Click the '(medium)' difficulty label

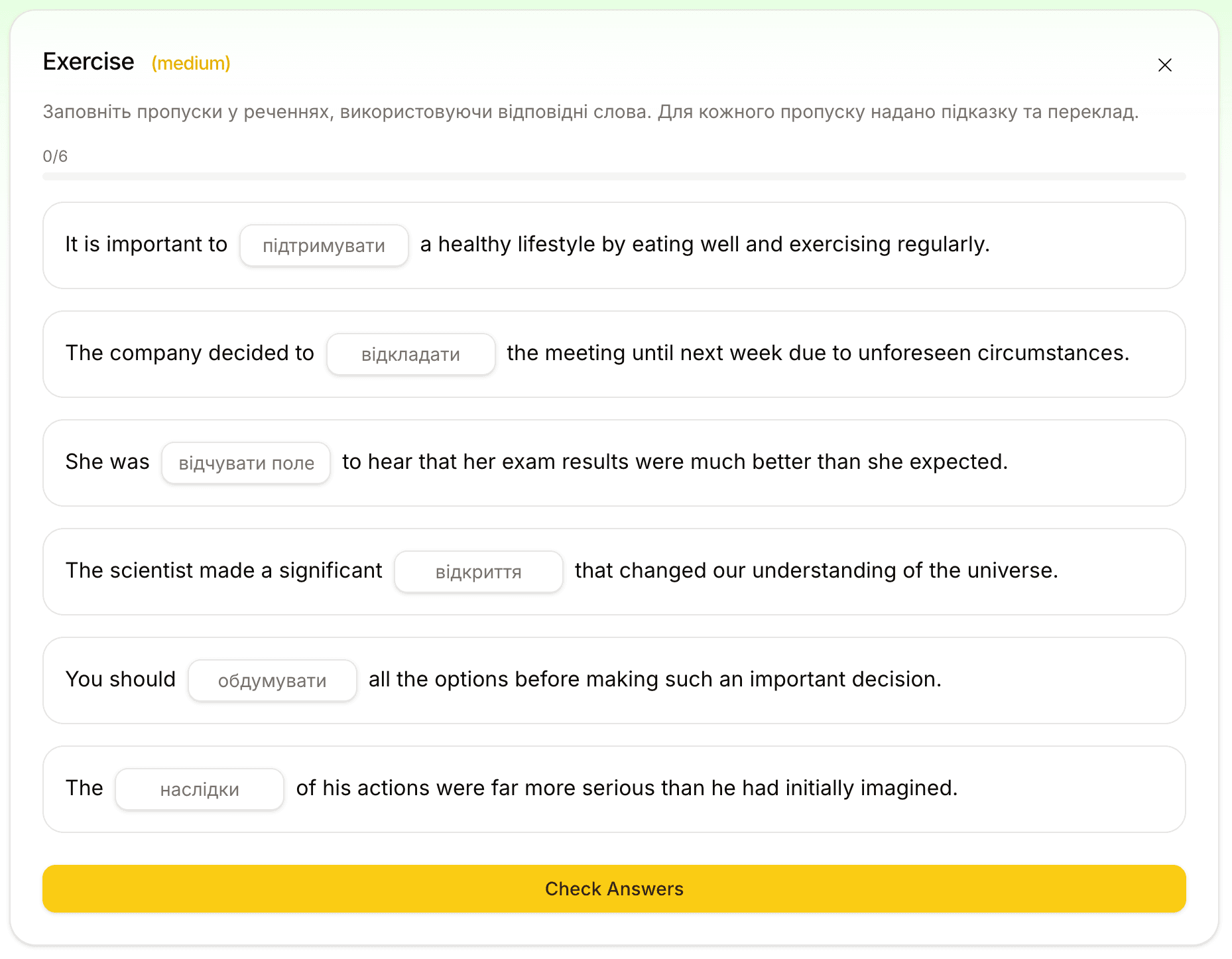(191, 63)
